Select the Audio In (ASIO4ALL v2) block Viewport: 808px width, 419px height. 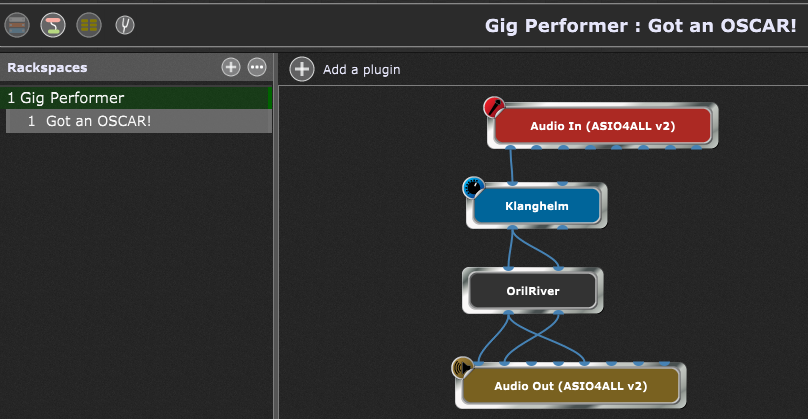coord(602,126)
